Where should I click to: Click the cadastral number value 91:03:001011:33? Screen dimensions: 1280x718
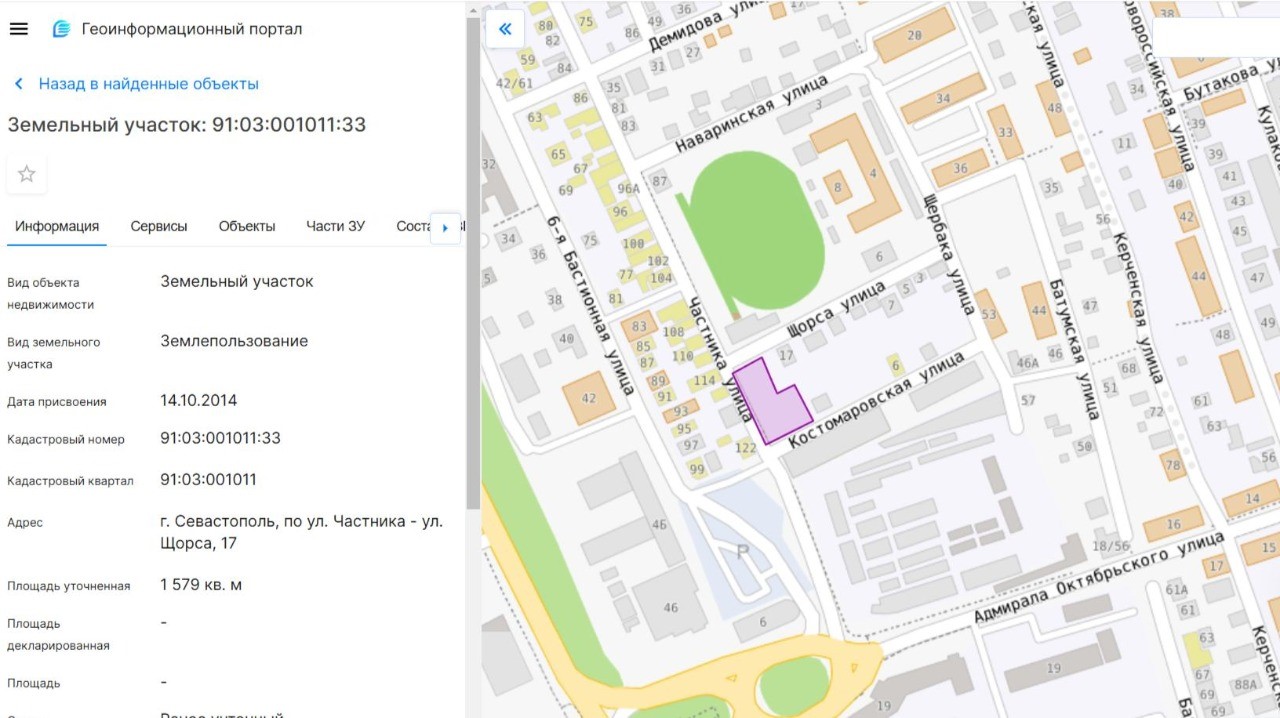click(220, 438)
